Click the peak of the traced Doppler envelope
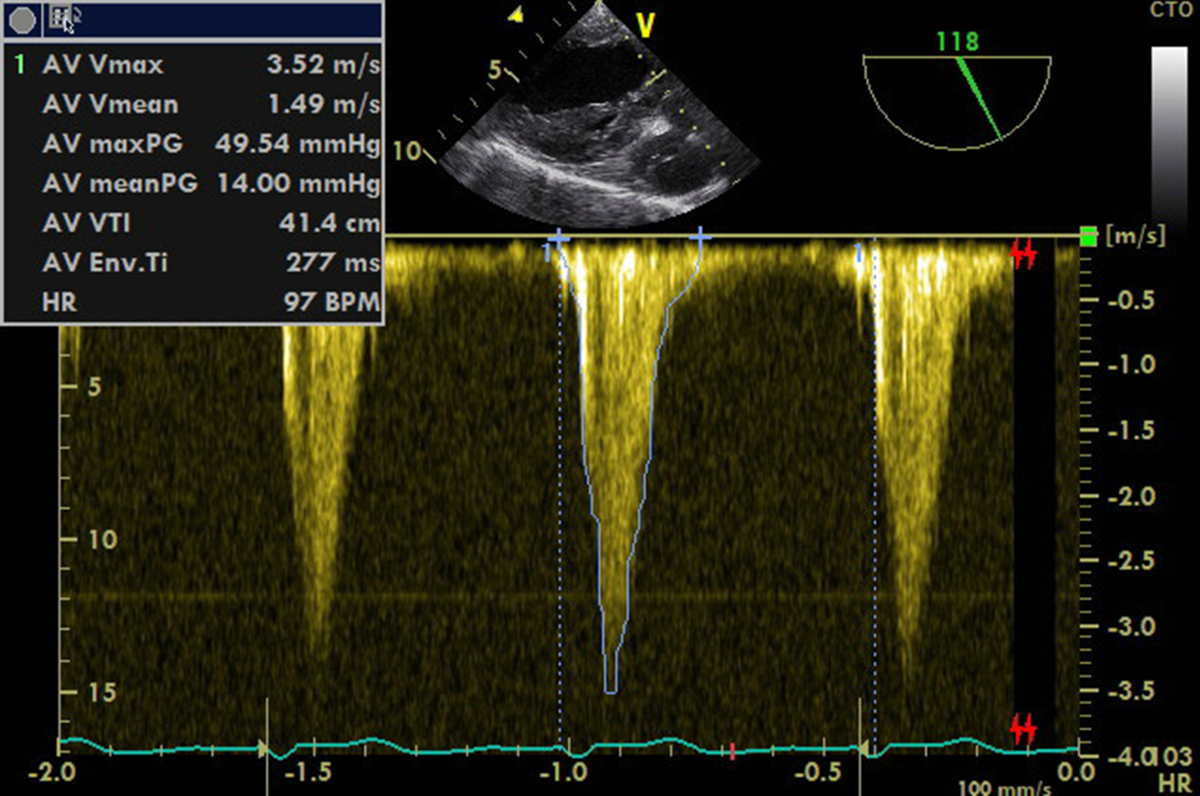The width and height of the screenshot is (1200, 796). pyautogui.click(x=611, y=690)
